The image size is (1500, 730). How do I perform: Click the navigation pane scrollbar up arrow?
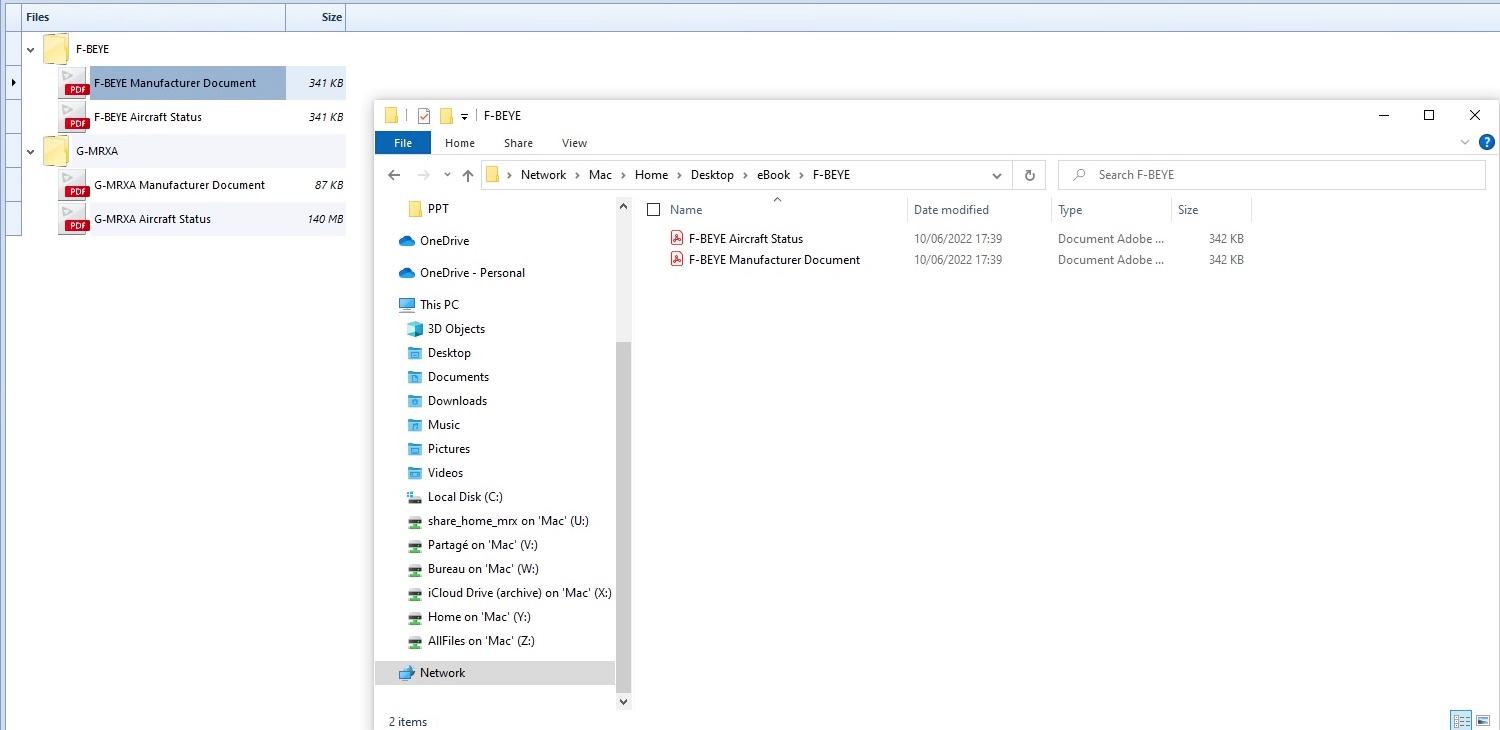point(625,206)
